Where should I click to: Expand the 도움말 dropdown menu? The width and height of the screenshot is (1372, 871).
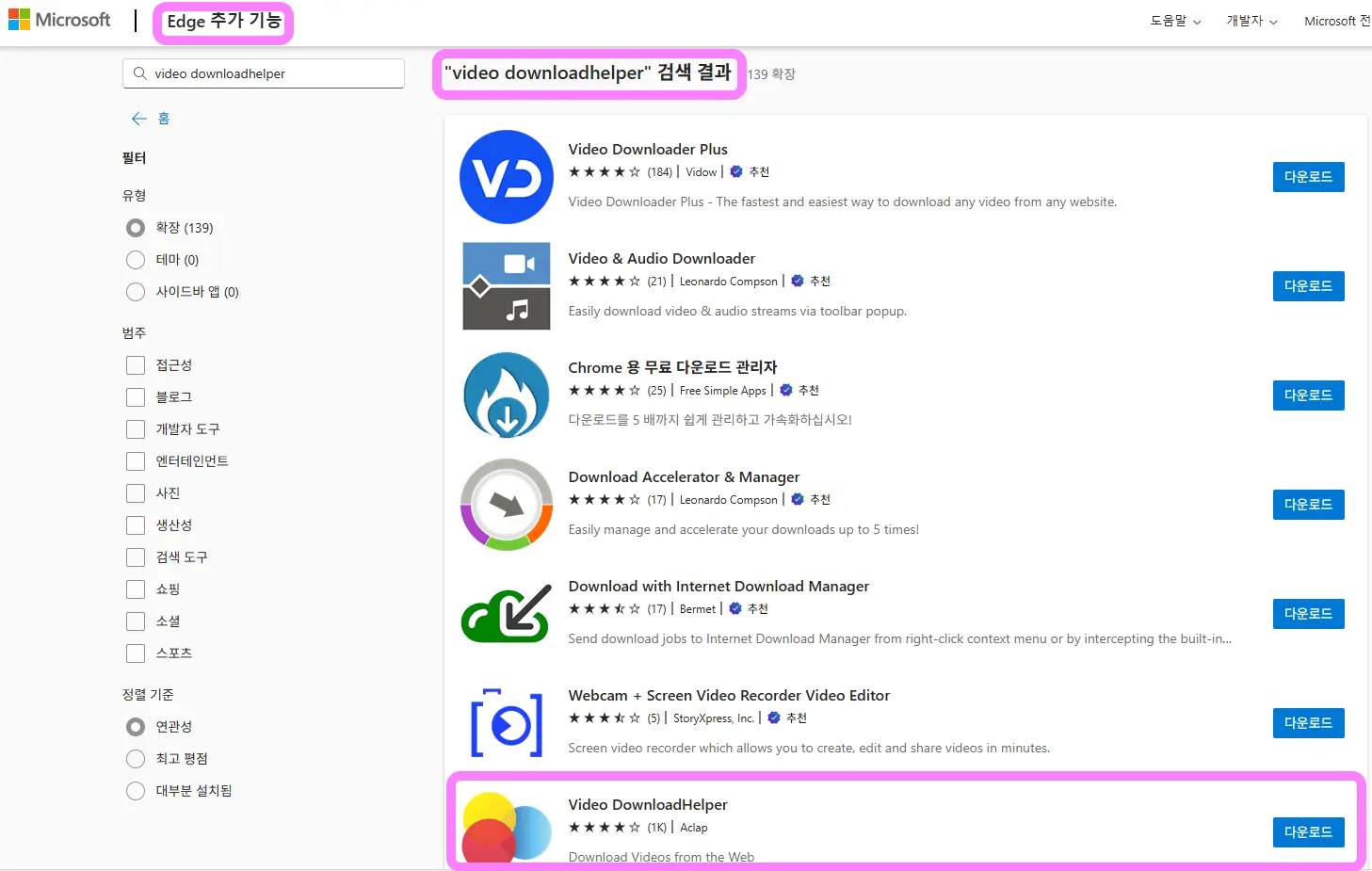coord(1175,21)
